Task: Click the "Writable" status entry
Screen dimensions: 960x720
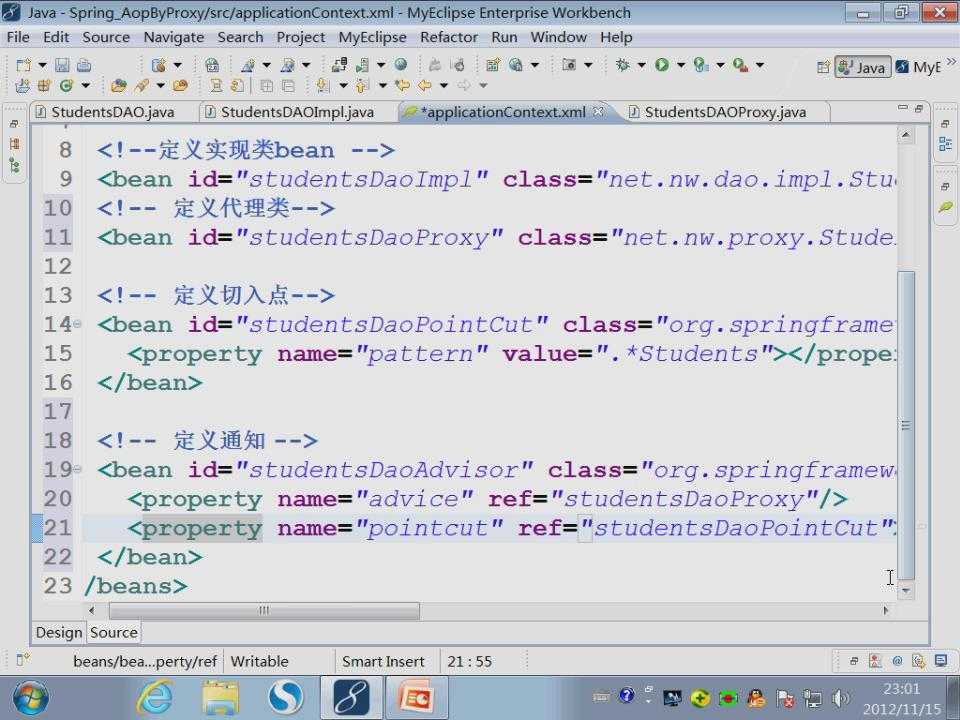Action: click(260, 662)
